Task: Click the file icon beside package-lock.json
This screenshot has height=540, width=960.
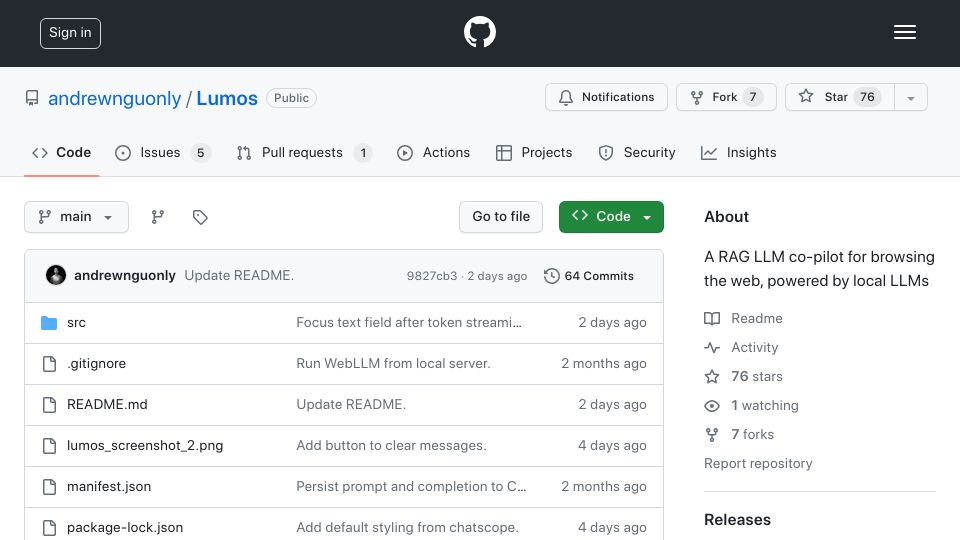Action: point(49,528)
